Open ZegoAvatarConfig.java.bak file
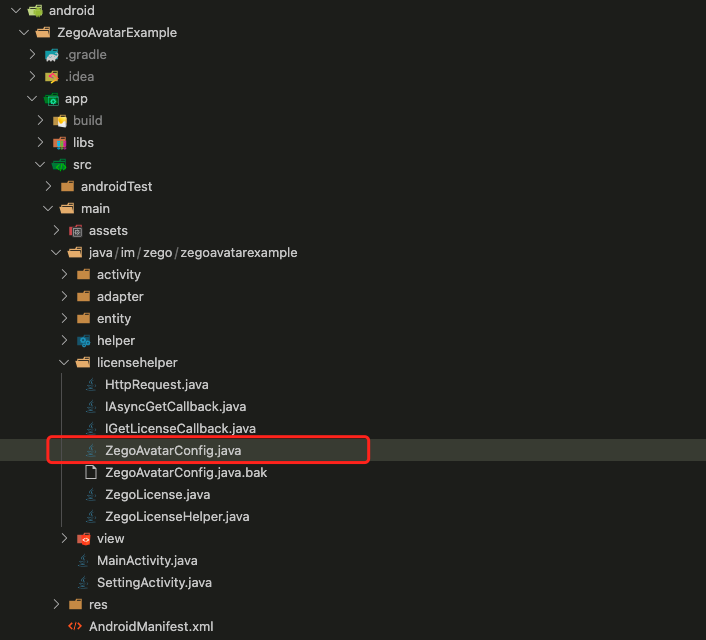 point(186,472)
